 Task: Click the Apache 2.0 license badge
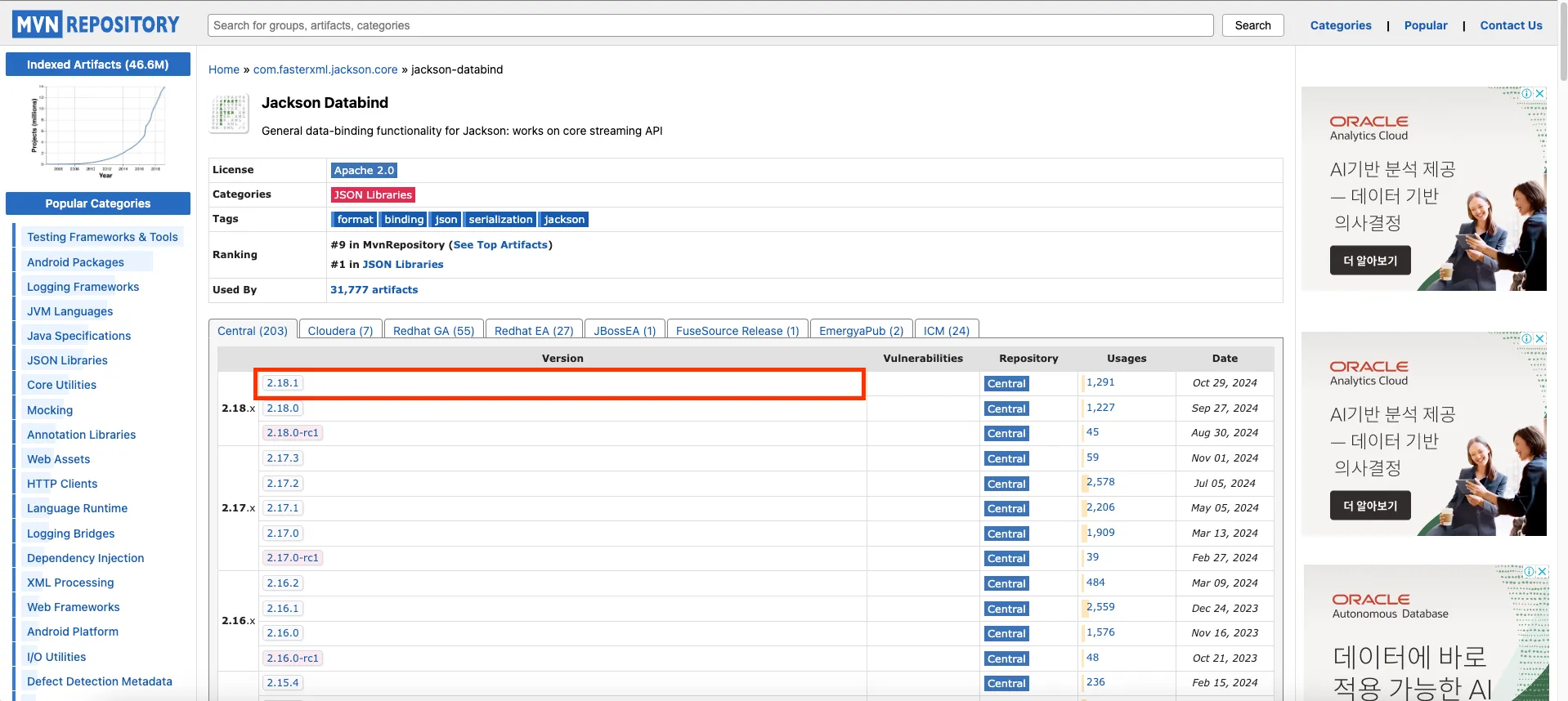(364, 170)
